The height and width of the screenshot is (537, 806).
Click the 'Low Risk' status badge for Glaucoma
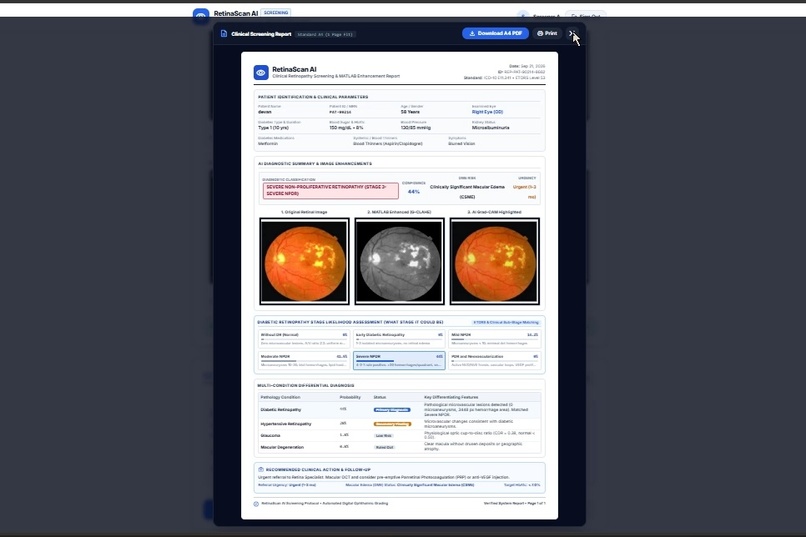tap(384, 436)
